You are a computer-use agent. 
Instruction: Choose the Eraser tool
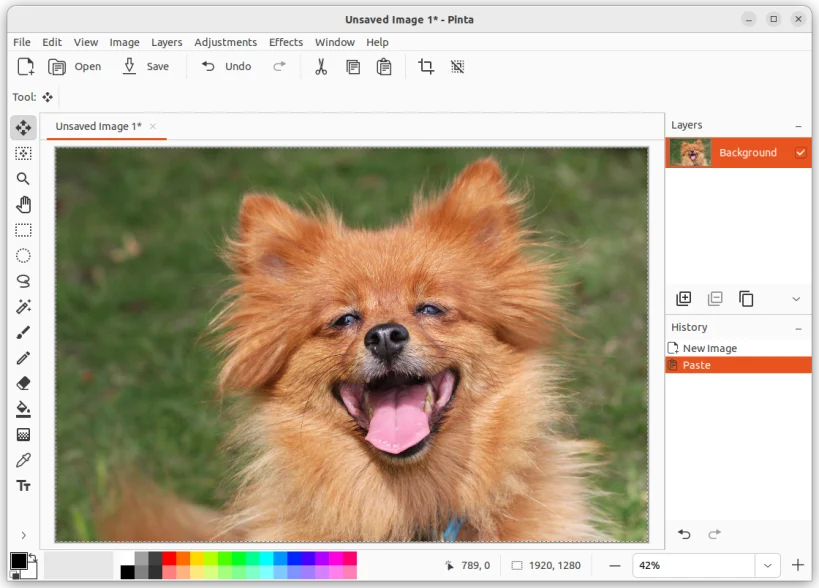click(23, 383)
